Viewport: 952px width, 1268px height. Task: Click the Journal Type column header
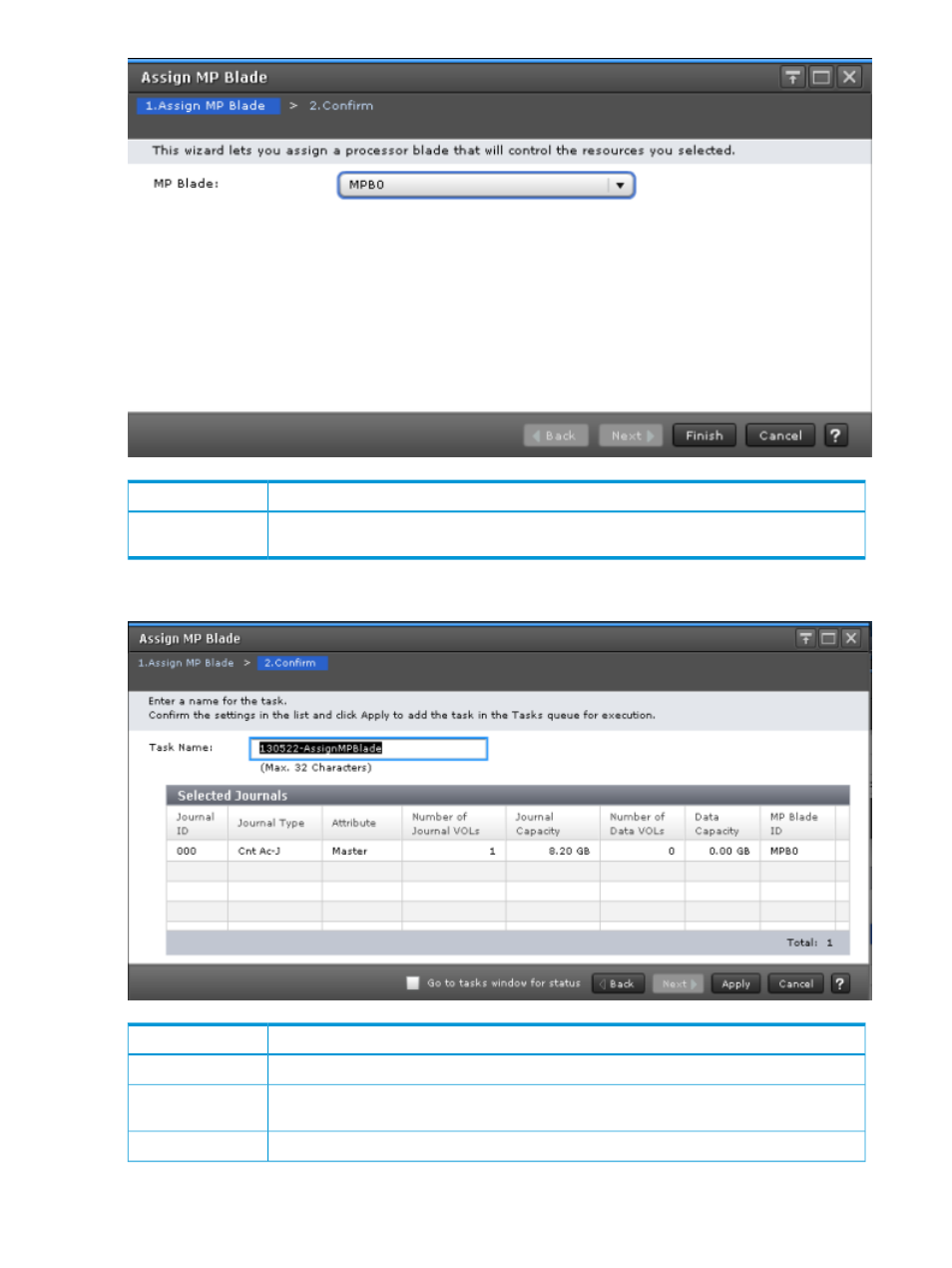click(x=274, y=824)
